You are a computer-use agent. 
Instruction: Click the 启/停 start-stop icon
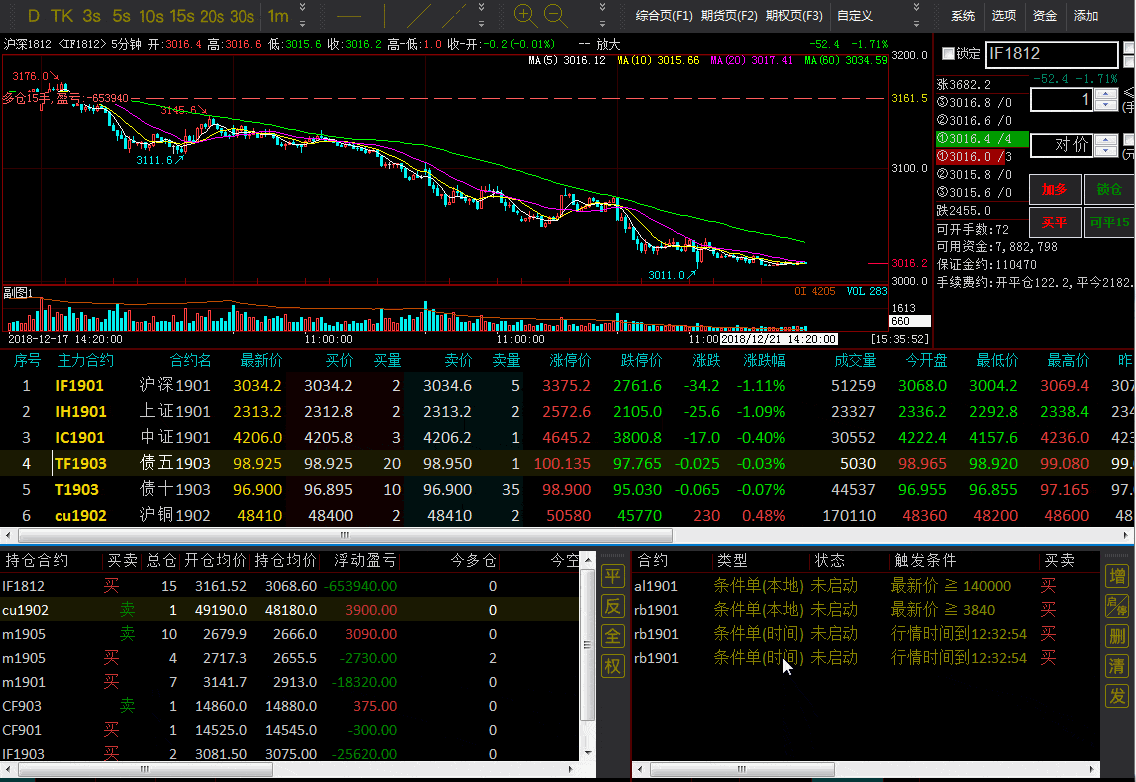click(x=1117, y=607)
